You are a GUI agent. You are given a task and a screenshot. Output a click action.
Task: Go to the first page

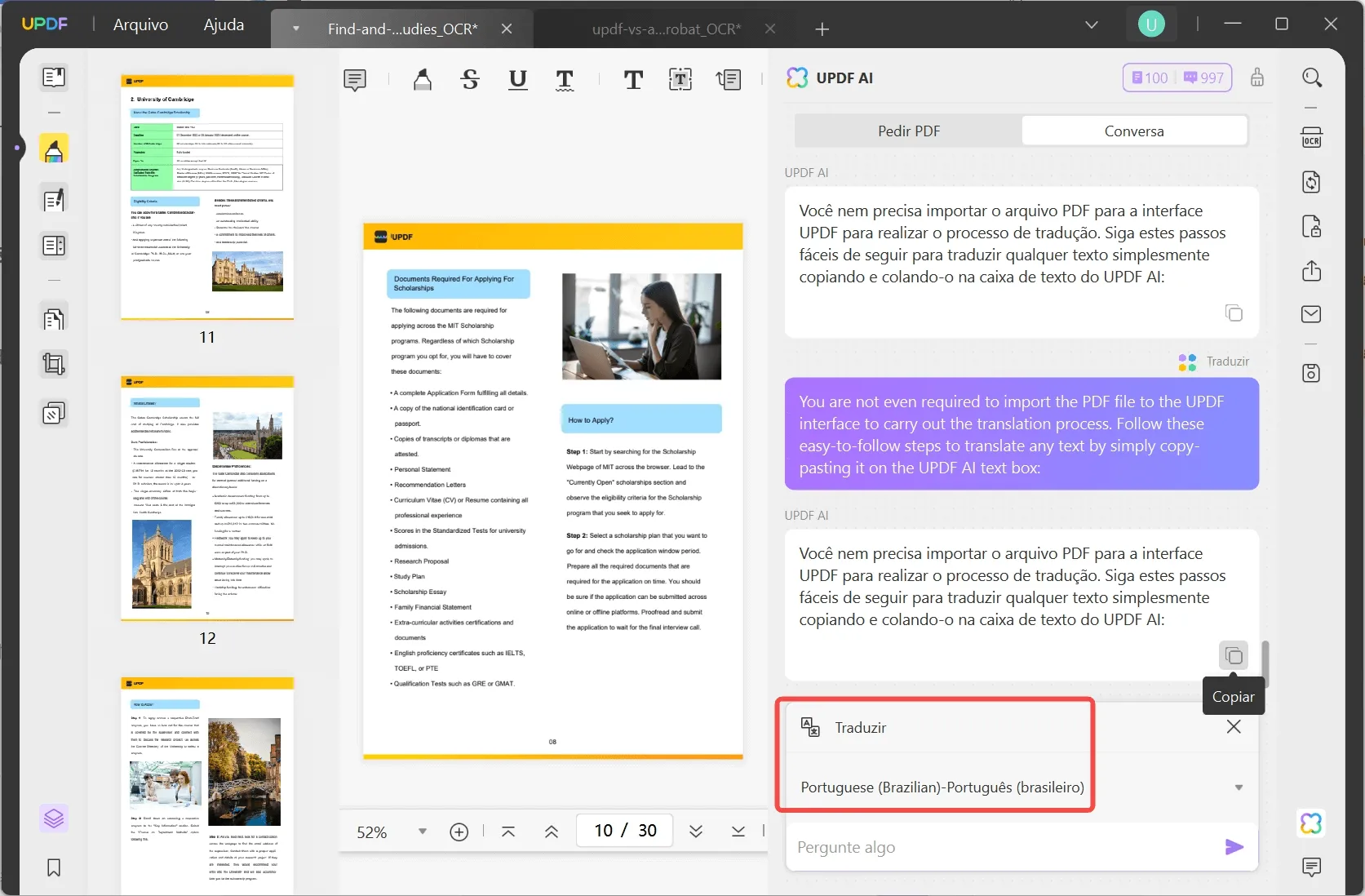[x=508, y=832]
